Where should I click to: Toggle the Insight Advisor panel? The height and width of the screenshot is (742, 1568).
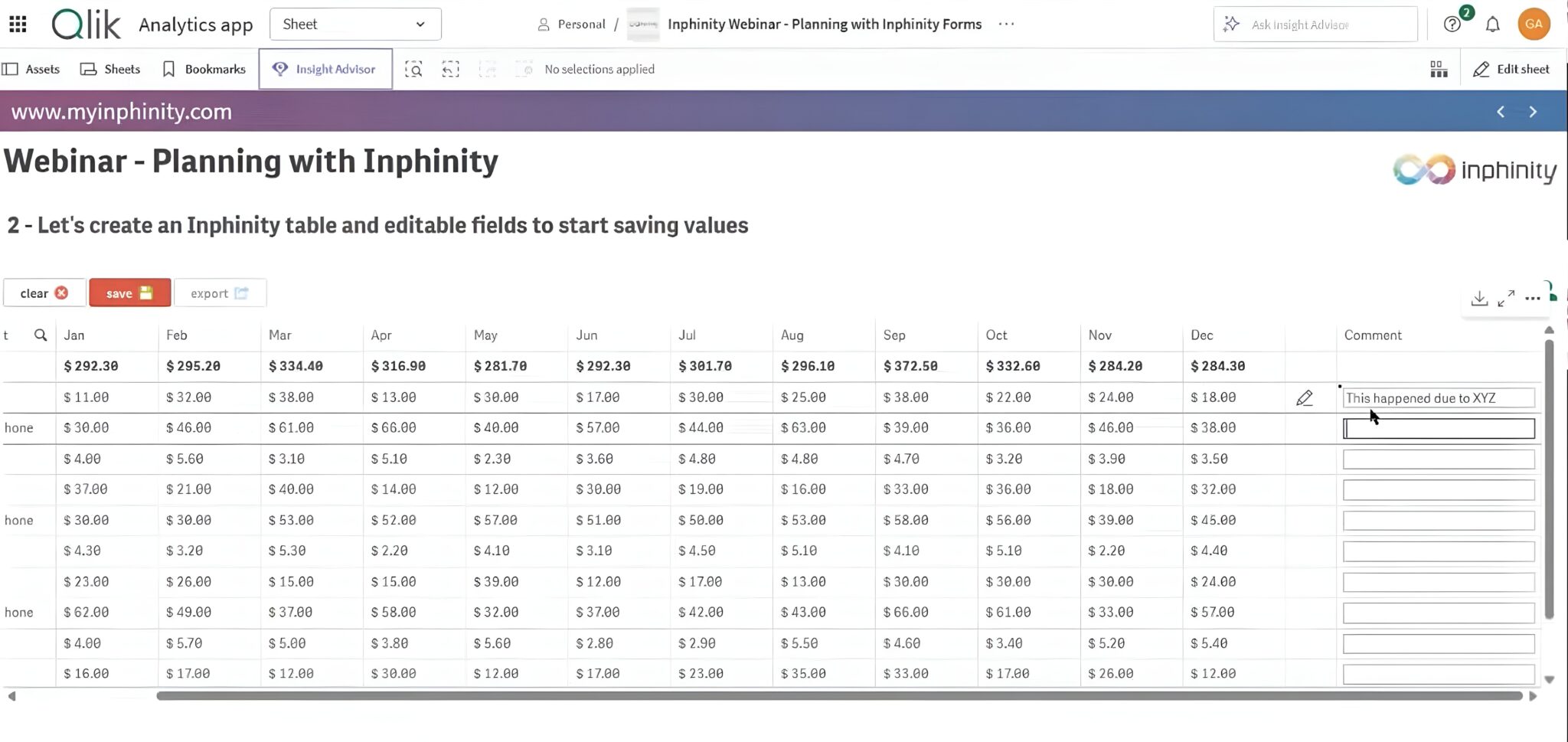click(325, 69)
